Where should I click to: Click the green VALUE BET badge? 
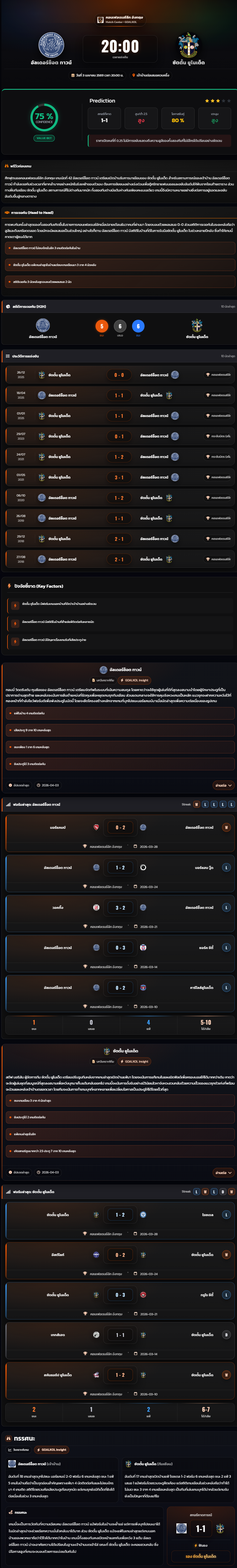[x=44, y=138]
